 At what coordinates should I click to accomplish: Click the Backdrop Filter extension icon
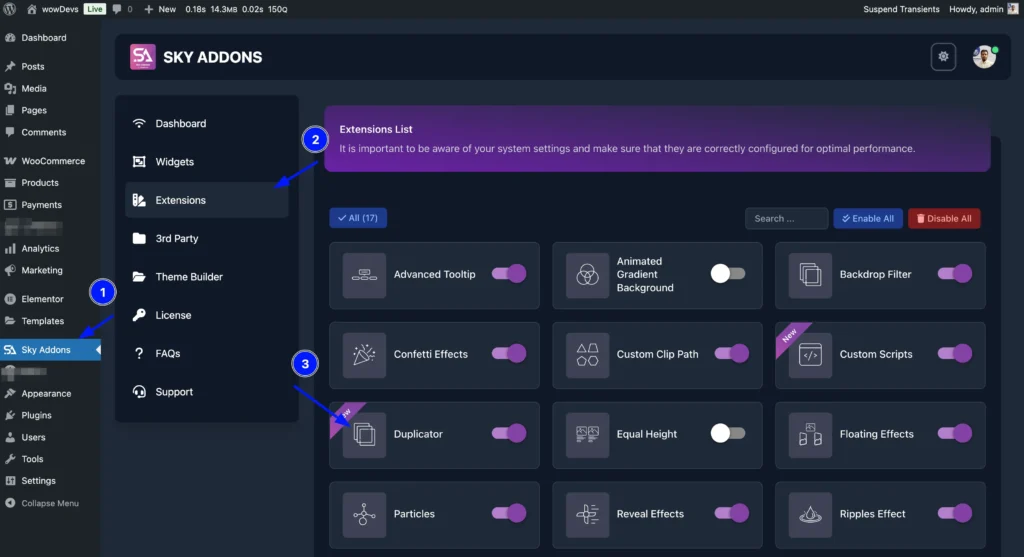click(810, 275)
